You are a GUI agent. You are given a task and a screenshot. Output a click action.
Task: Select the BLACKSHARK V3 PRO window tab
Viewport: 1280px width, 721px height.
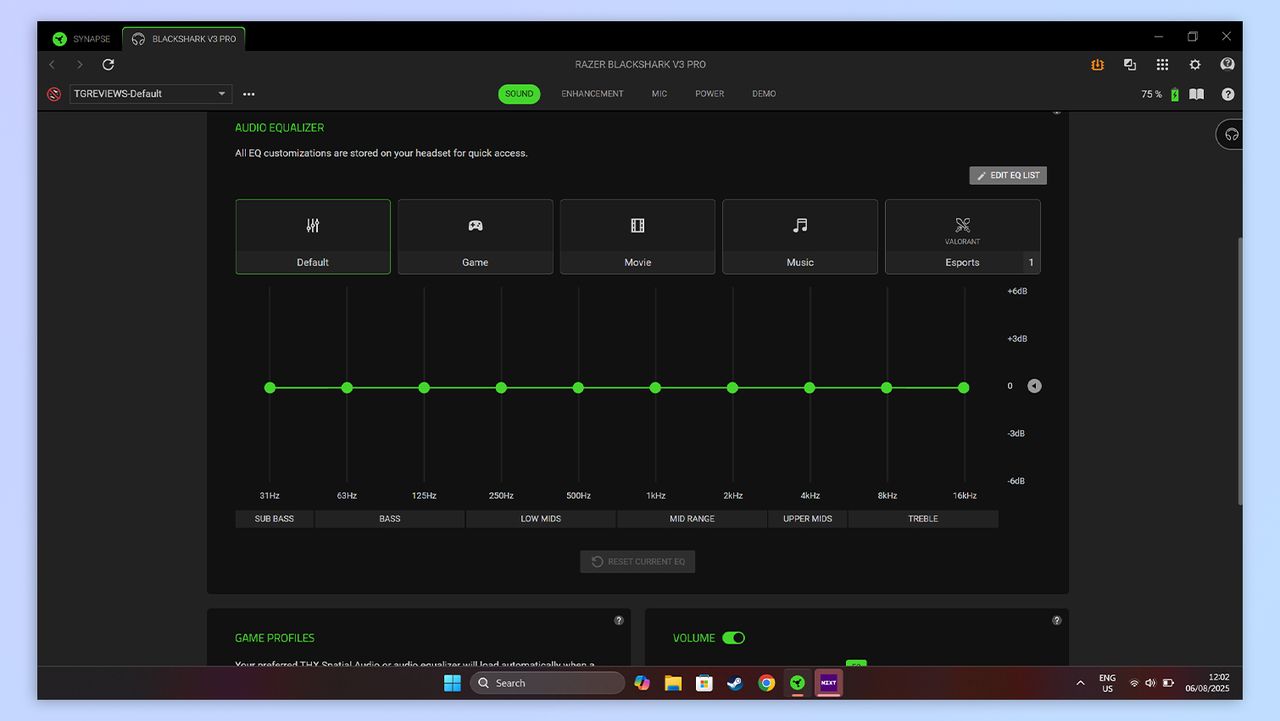[184, 39]
